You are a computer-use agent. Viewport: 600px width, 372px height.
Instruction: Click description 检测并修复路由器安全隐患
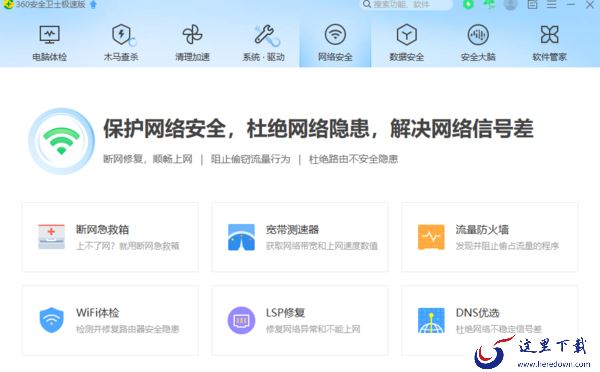(x=127, y=329)
